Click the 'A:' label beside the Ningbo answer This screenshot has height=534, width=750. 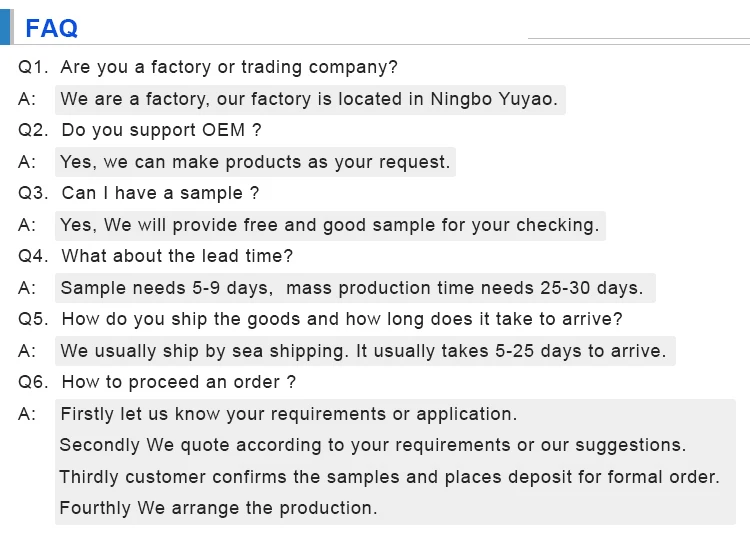coord(27,99)
